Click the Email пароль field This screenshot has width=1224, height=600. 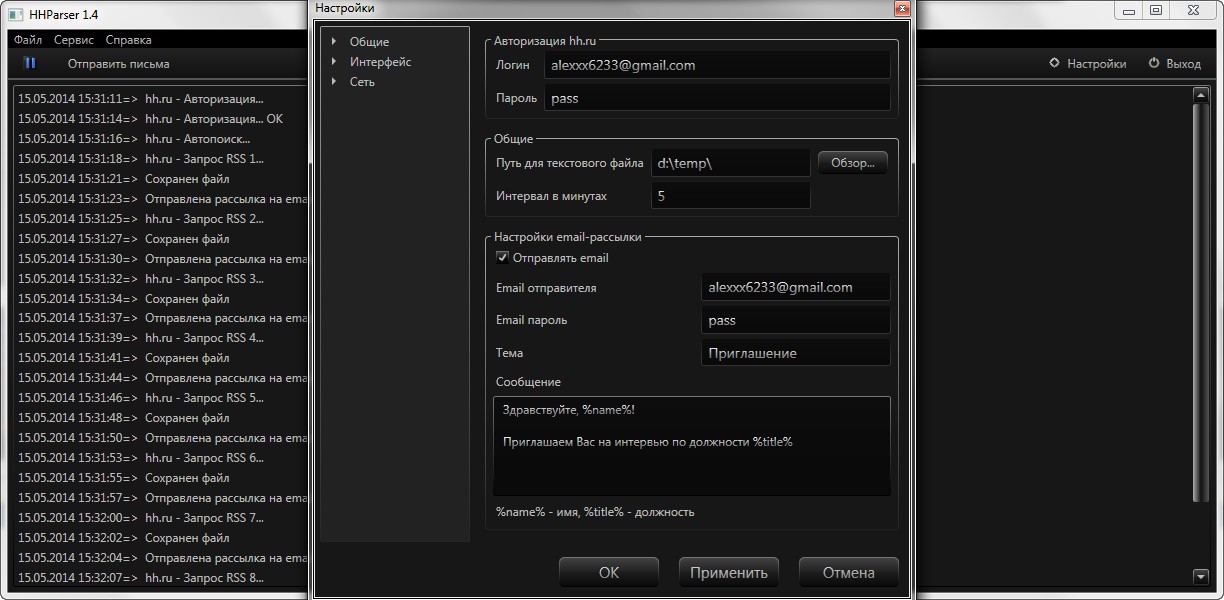tap(795, 320)
